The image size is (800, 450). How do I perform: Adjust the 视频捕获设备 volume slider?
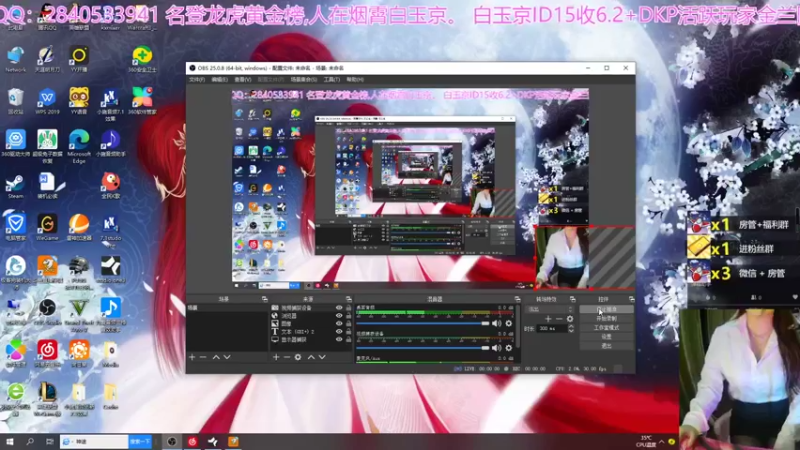coord(422,348)
